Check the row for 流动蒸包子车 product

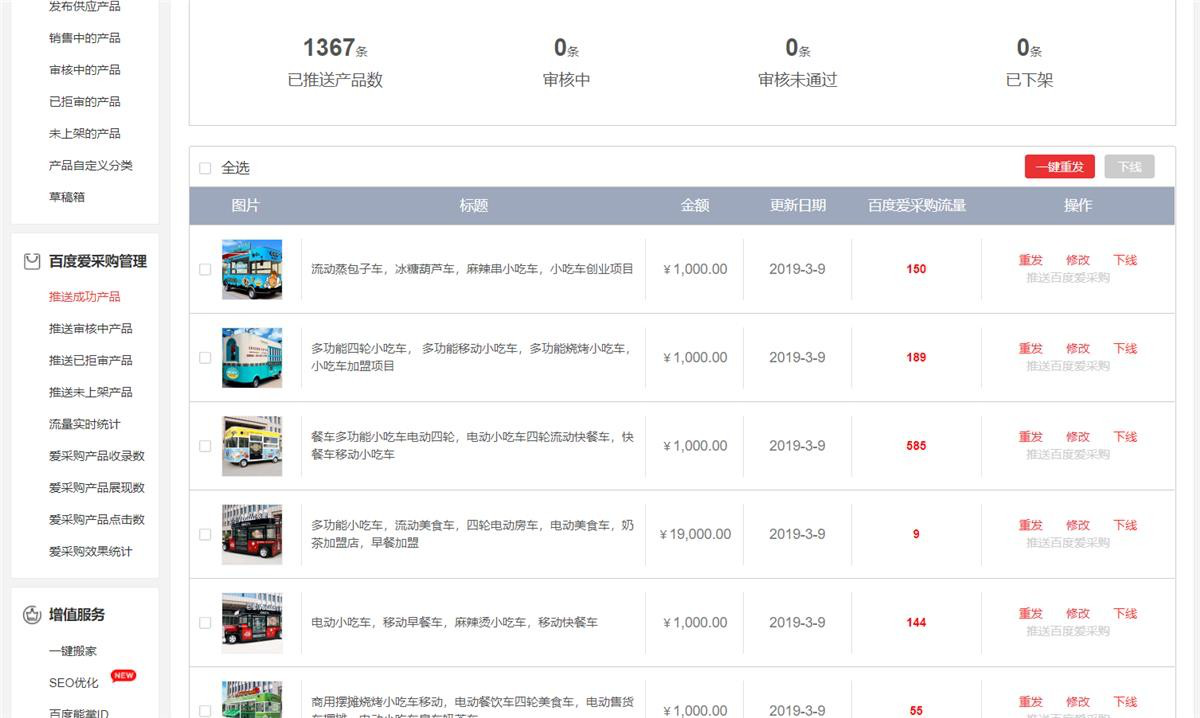(x=205, y=269)
